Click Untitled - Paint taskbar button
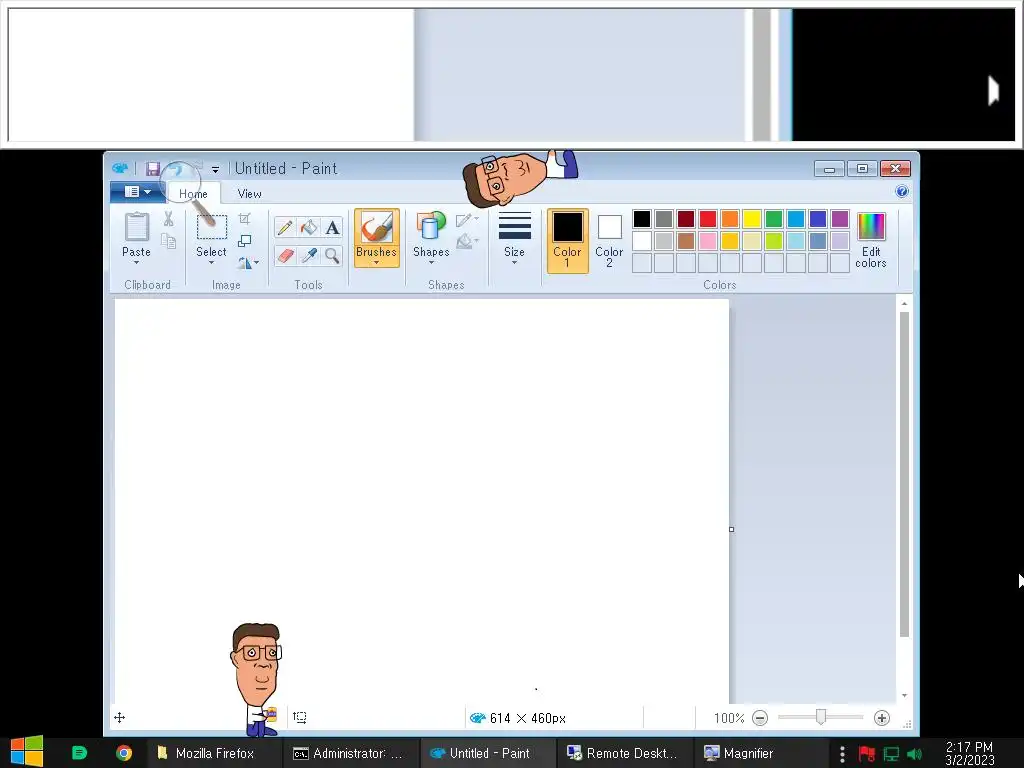 pos(488,753)
